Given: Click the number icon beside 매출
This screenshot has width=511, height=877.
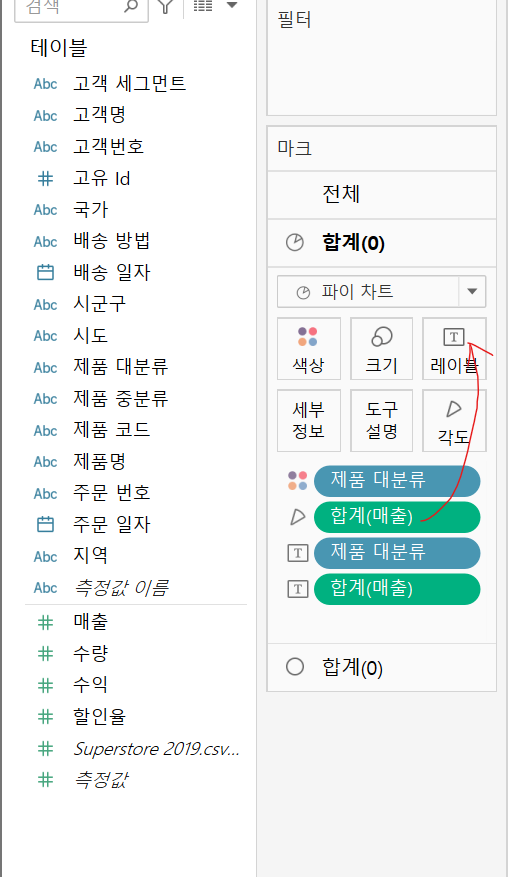Looking at the screenshot, I should 45,622.
